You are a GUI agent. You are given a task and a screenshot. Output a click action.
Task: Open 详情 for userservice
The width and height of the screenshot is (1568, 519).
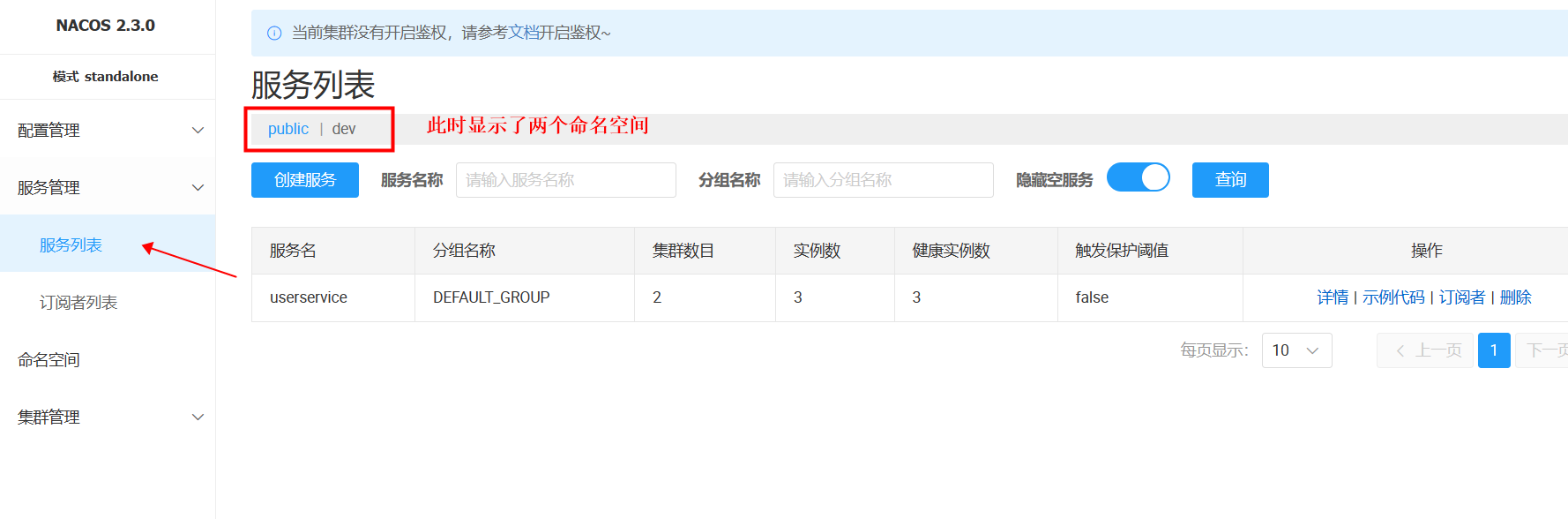click(1332, 297)
